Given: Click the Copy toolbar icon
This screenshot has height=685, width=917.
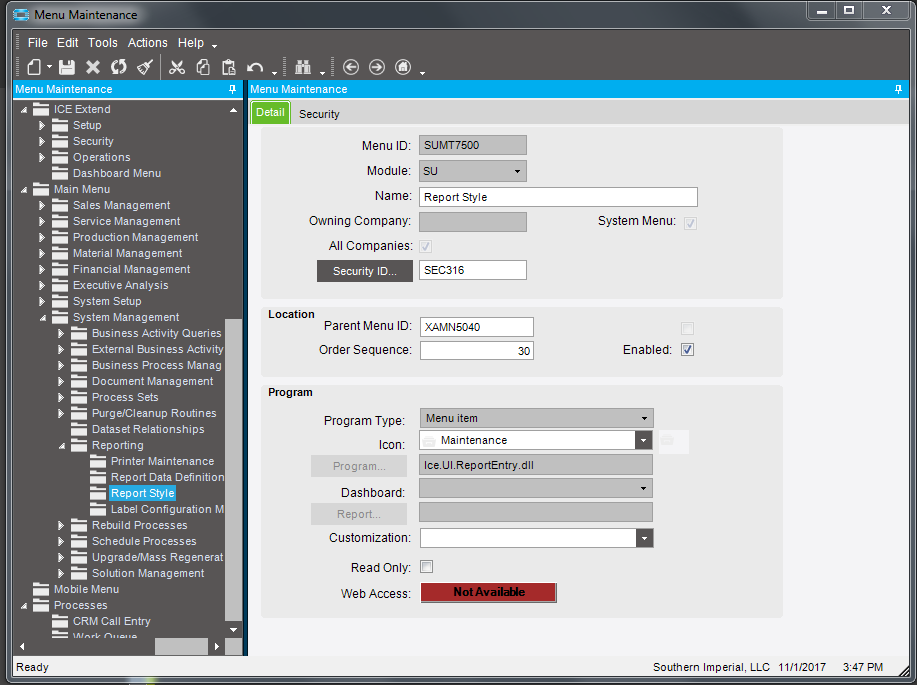Looking at the screenshot, I should tap(203, 67).
